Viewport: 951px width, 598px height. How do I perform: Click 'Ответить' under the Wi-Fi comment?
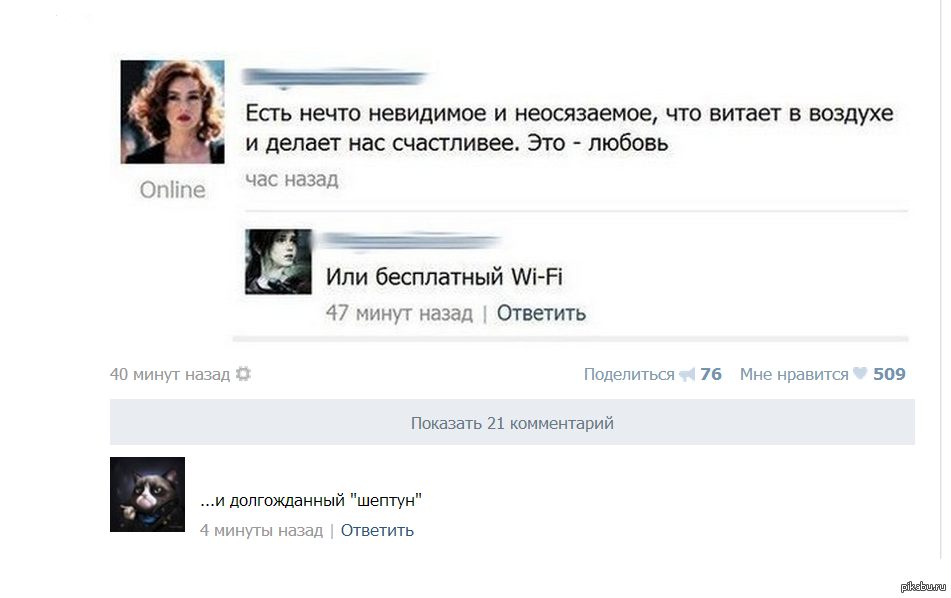pyautogui.click(x=541, y=314)
